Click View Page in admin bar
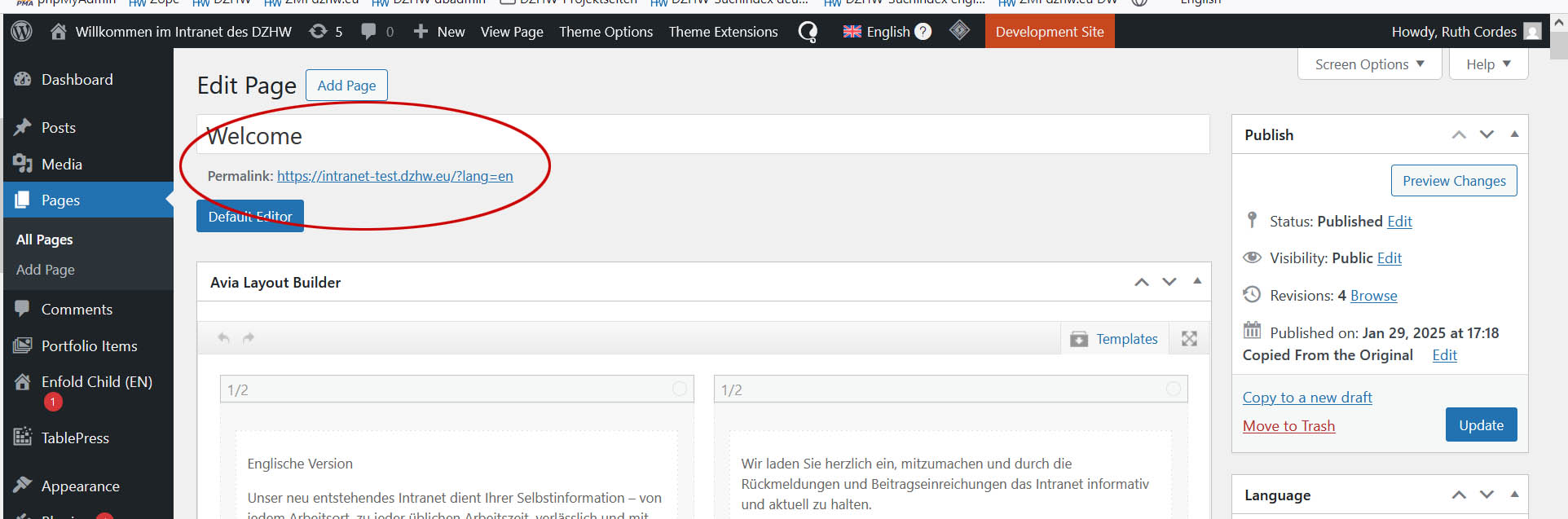The width and height of the screenshot is (1568, 519). 512,32
